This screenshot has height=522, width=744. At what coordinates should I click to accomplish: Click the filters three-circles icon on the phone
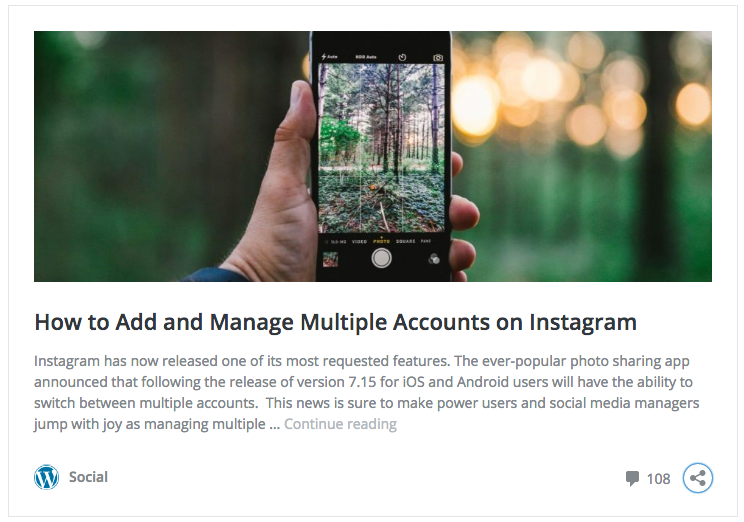click(434, 259)
